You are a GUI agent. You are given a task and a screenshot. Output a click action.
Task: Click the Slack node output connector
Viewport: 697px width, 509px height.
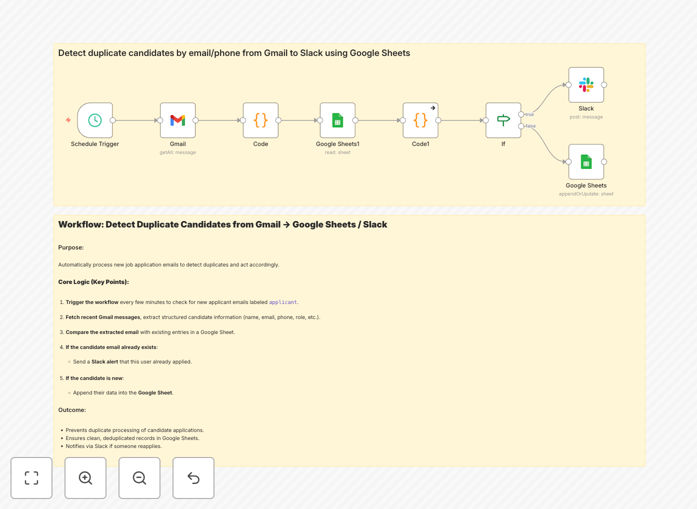(604, 84)
